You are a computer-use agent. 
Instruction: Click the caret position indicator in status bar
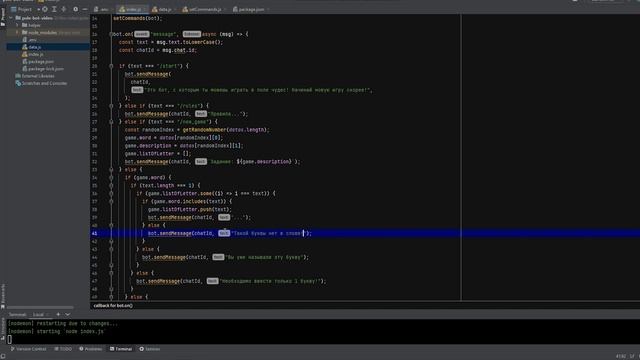[621, 356]
